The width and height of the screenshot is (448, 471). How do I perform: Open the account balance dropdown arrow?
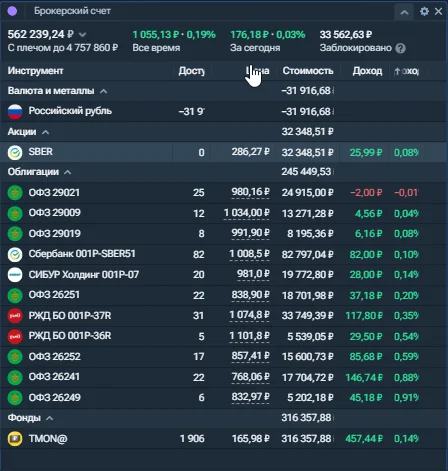point(82,35)
